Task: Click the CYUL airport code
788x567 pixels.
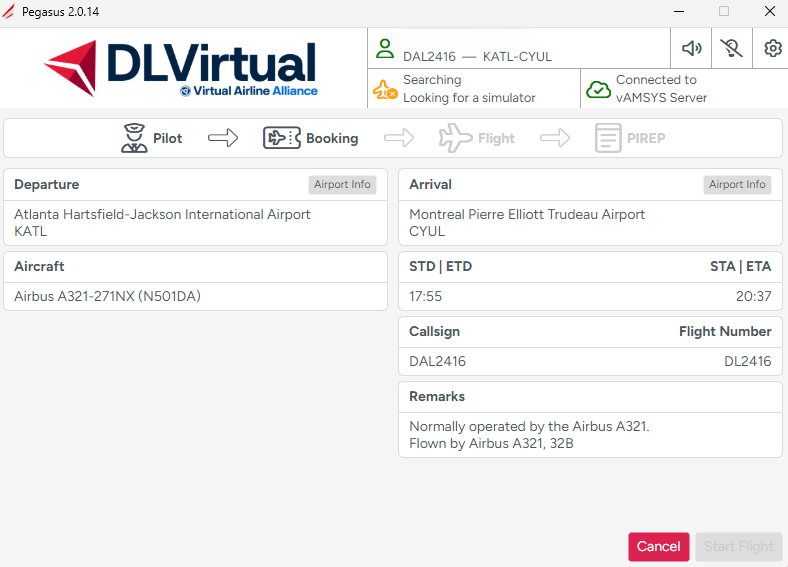Action: 427,232
